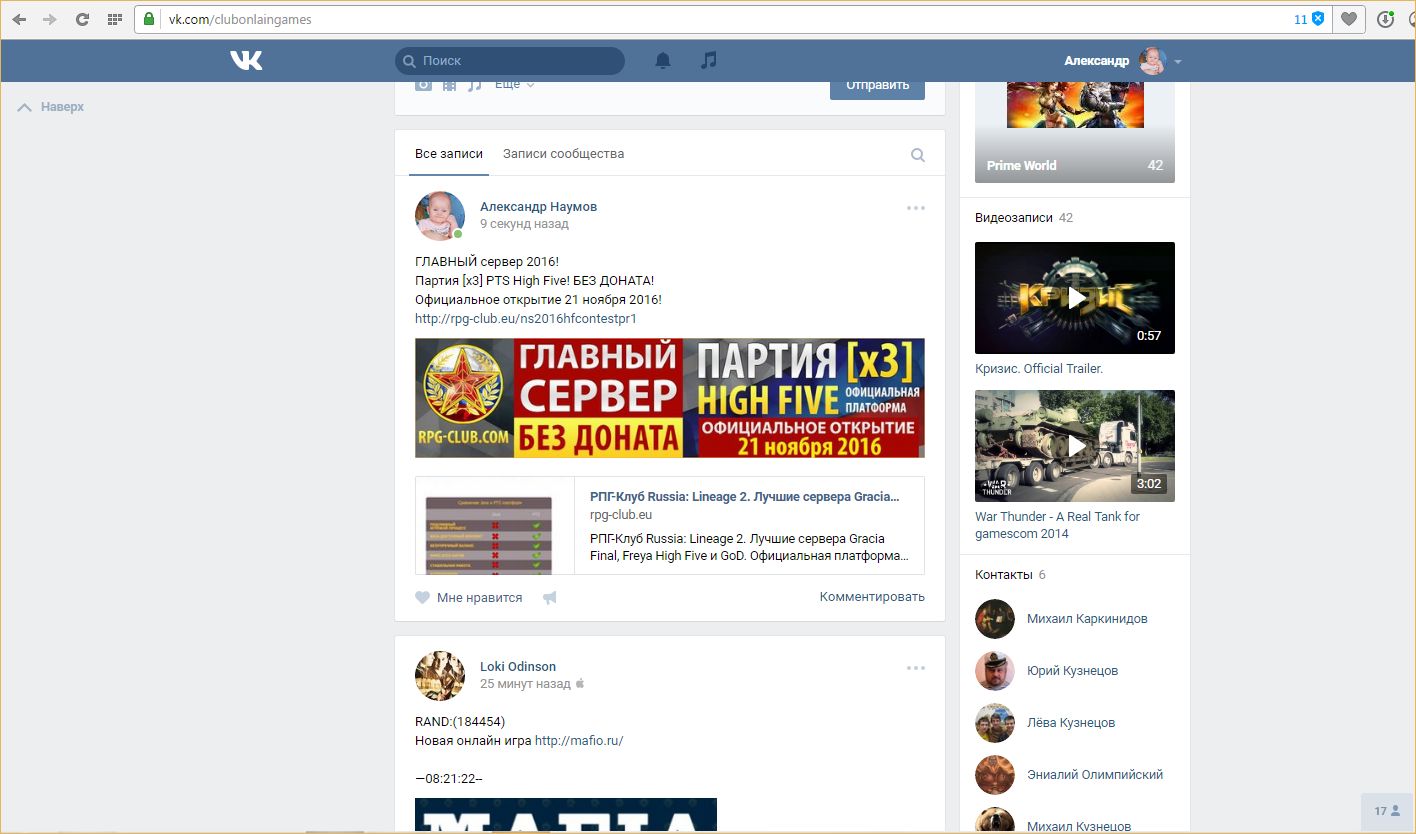The width and height of the screenshot is (1416, 834).
Task: Open the Контакты section header
Action: coord(1003,575)
